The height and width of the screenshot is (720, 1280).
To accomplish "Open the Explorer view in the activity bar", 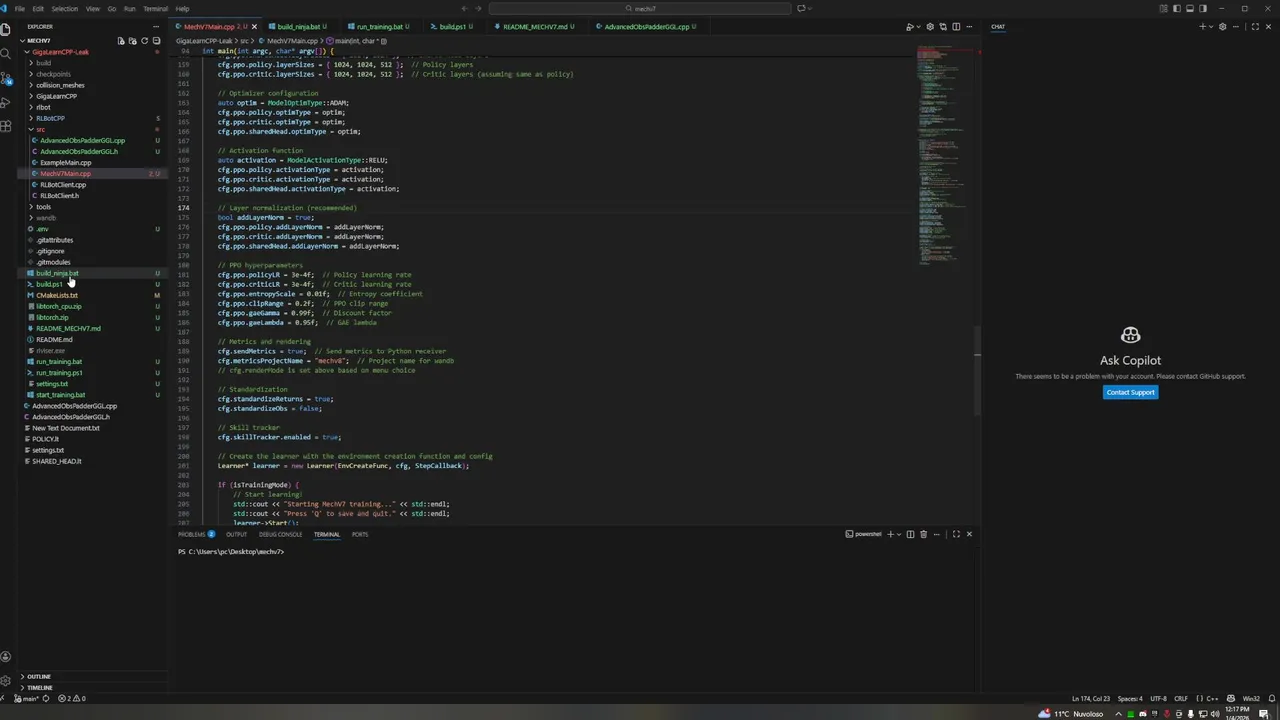I will point(6,30).
